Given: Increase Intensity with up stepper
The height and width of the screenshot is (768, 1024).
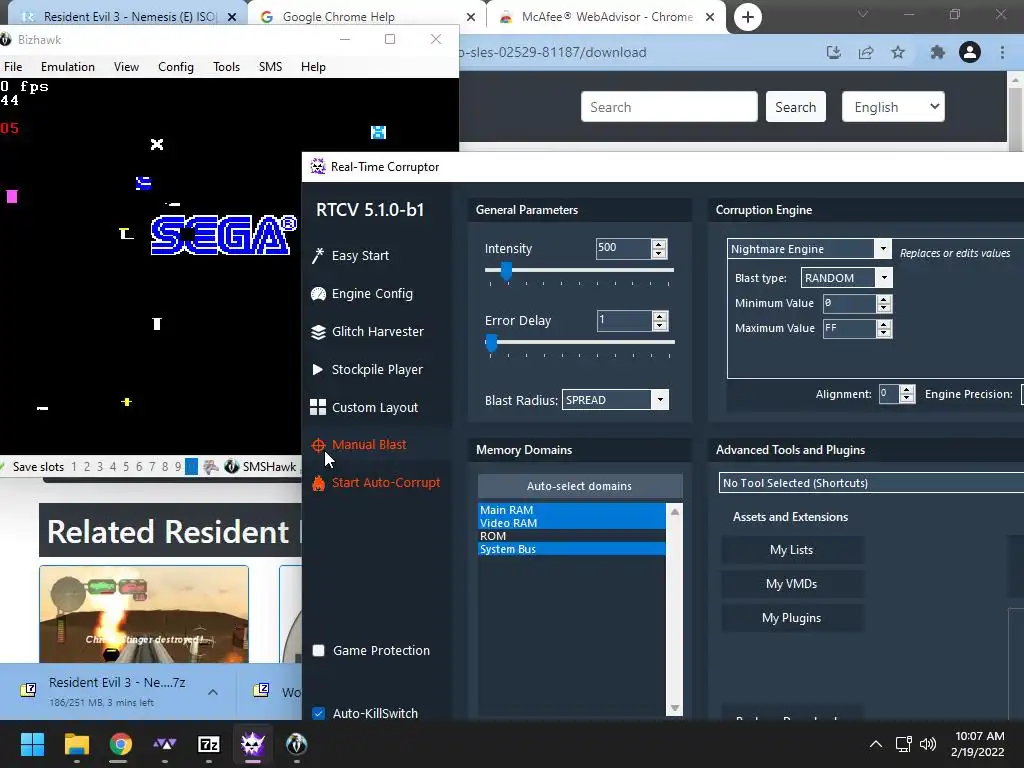Looking at the screenshot, I should coord(659,244).
